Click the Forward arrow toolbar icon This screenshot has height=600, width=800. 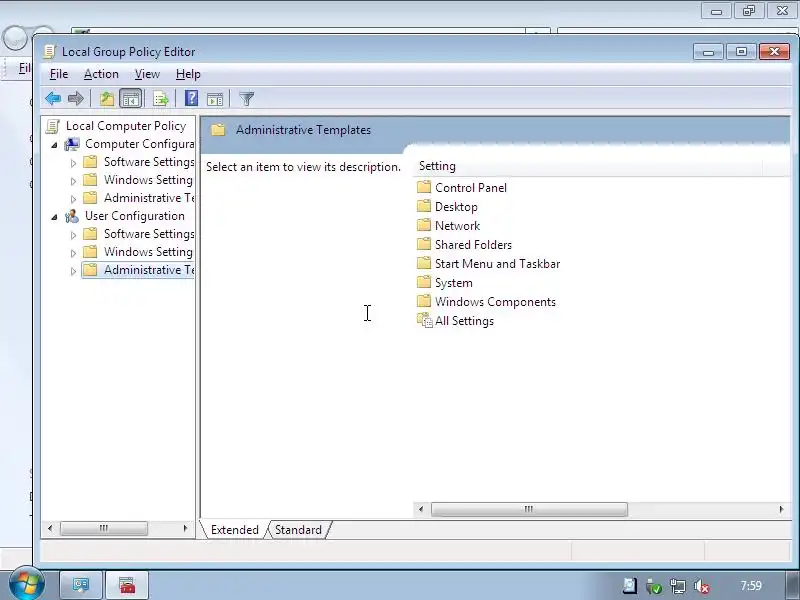pyautogui.click(x=76, y=98)
